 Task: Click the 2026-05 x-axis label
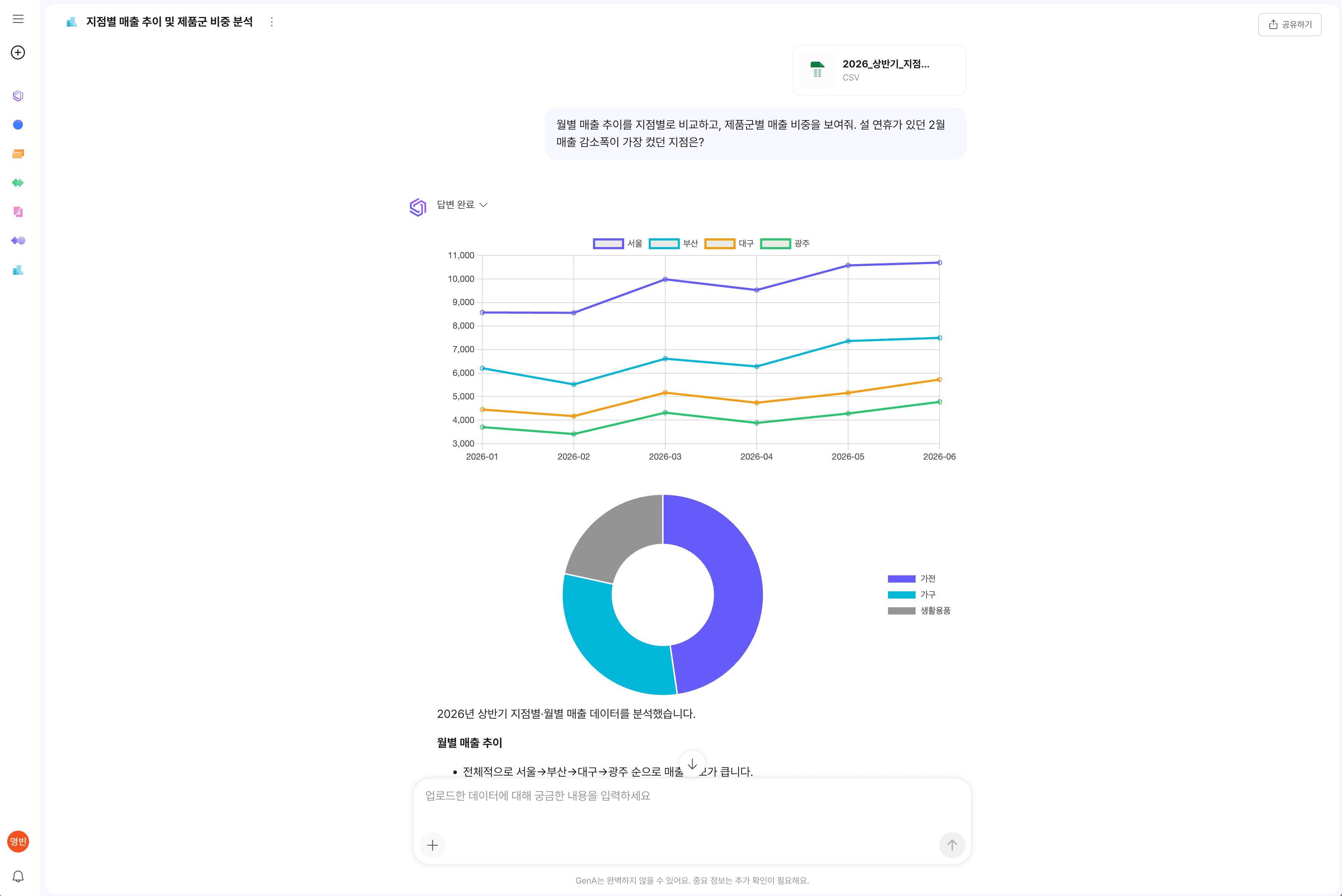[848, 457]
